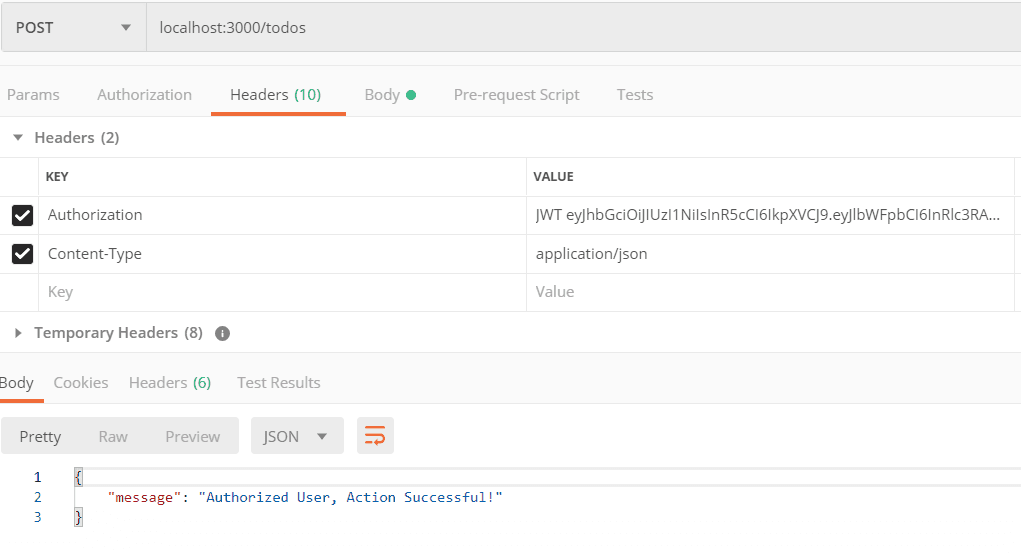Screen dimensions: 1021x553
Task: Click the KEY column header
Action: (x=57, y=177)
